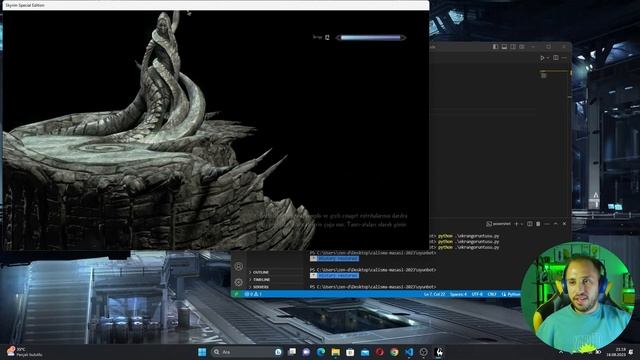Toggle bottom panel layout icon in VS Code
640x360 pixels.
click(x=504, y=47)
